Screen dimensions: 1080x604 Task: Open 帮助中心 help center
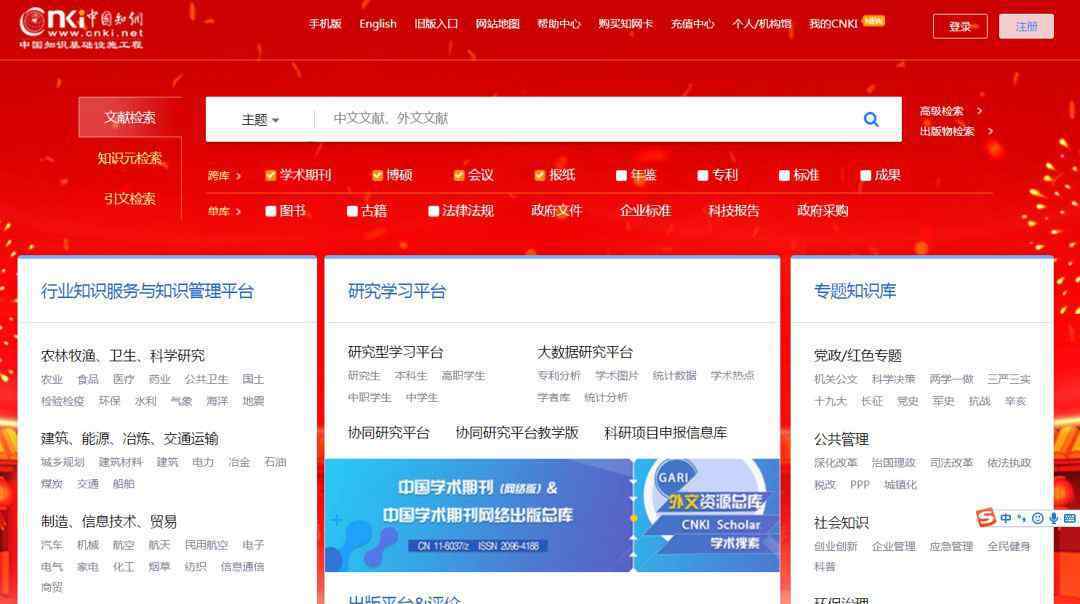click(x=559, y=24)
